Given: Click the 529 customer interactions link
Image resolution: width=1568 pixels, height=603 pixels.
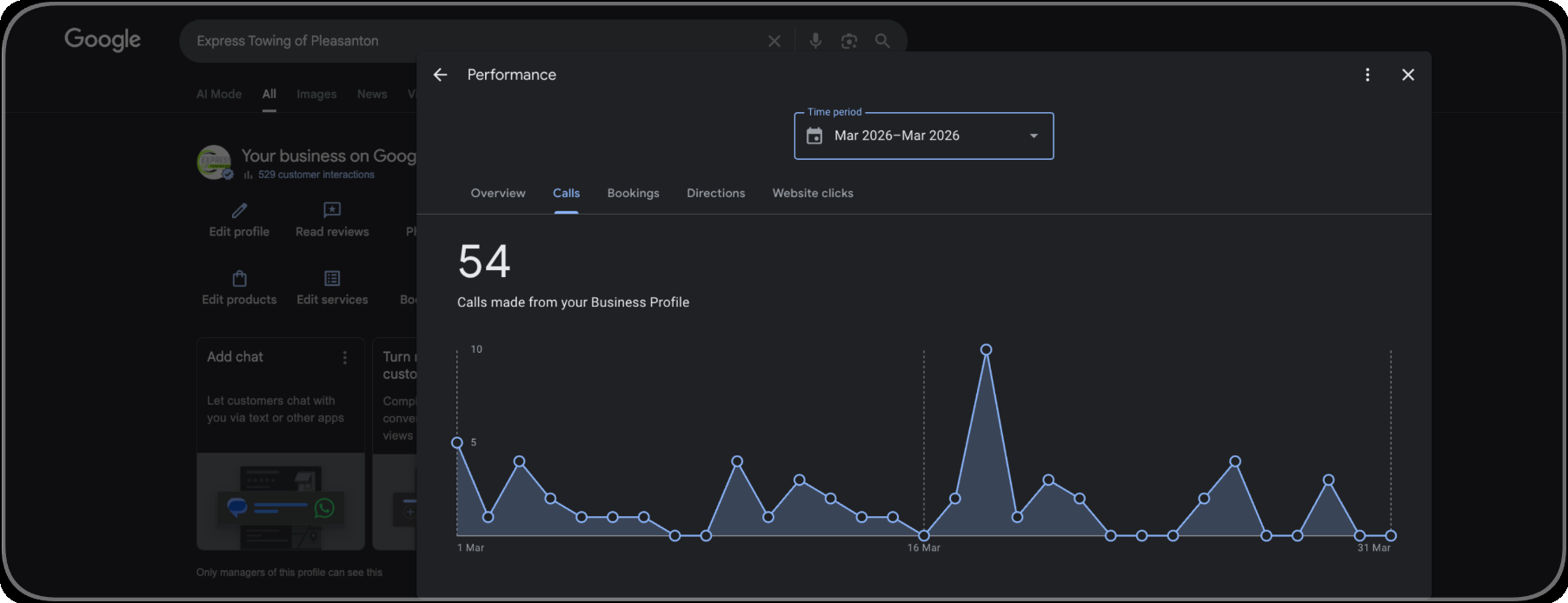Looking at the screenshot, I should click(316, 175).
